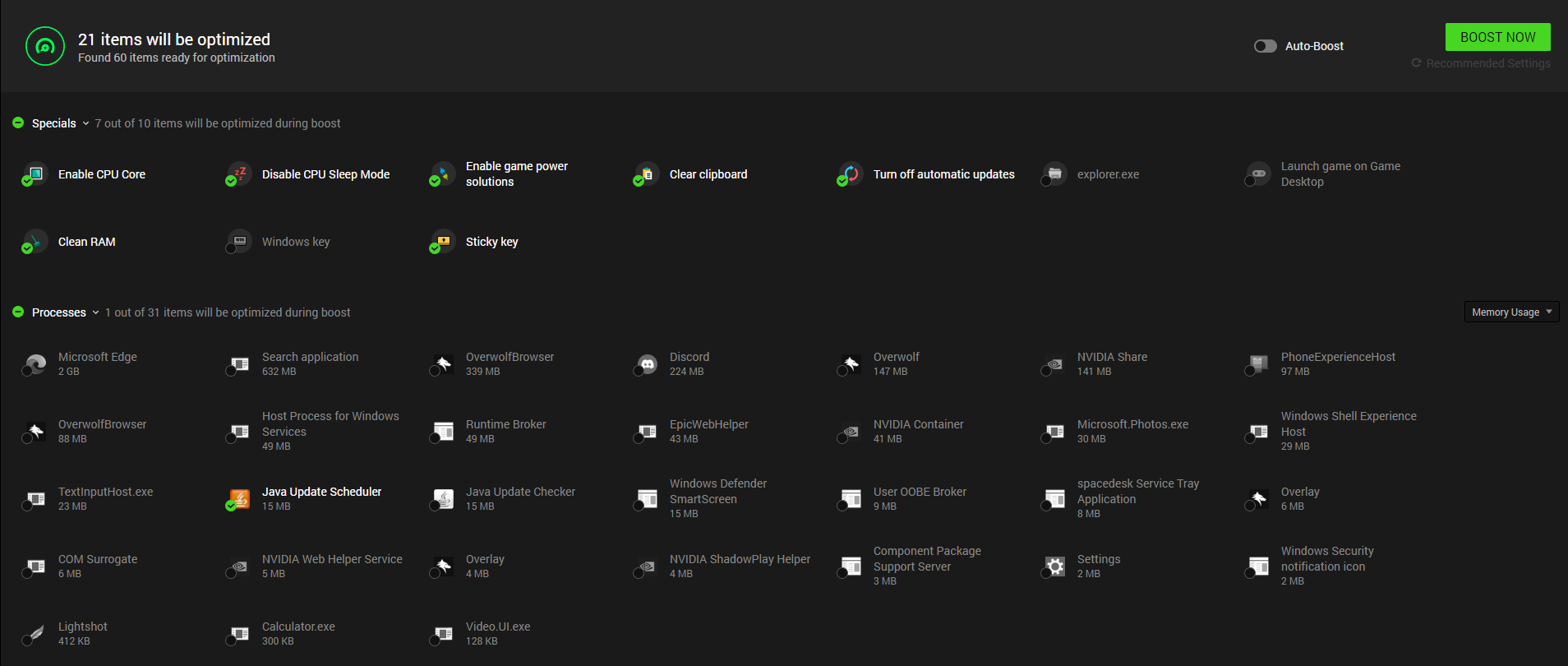Select Windows Defender SmartScreen label

717,491
